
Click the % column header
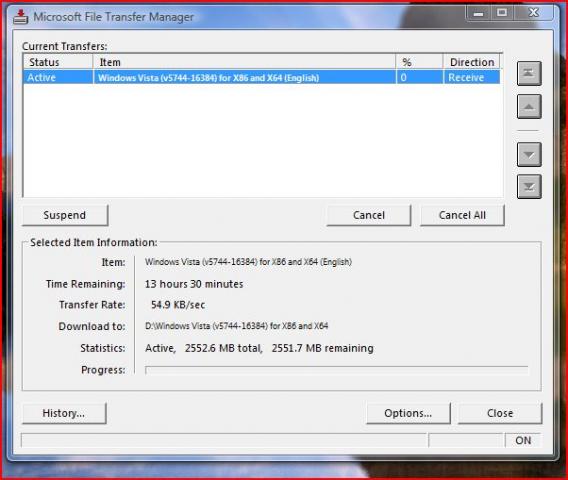[x=419, y=62]
